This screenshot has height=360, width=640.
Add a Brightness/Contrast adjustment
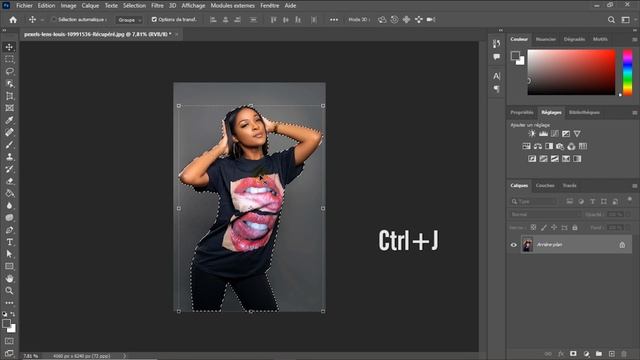pyautogui.click(x=532, y=133)
